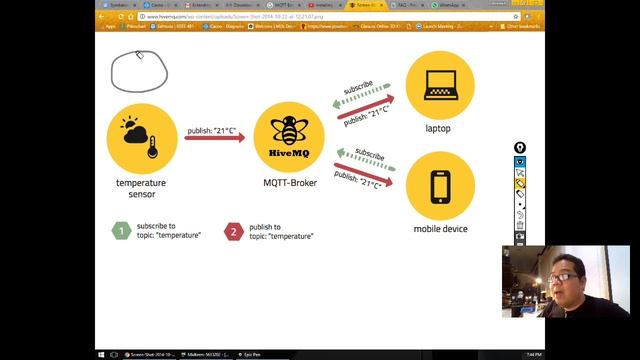Bookmark this page with the star icon
This screenshot has width=640, height=360.
click(x=516, y=17)
